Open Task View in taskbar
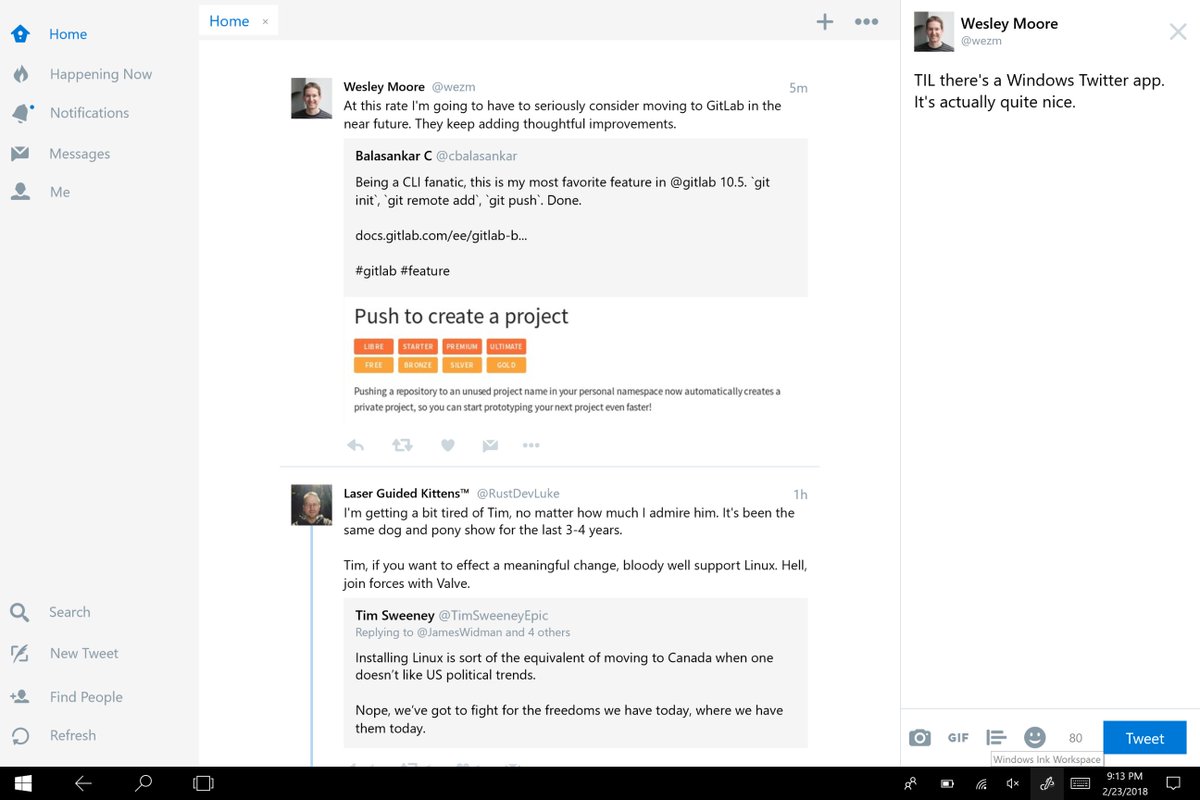 (203, 783)
